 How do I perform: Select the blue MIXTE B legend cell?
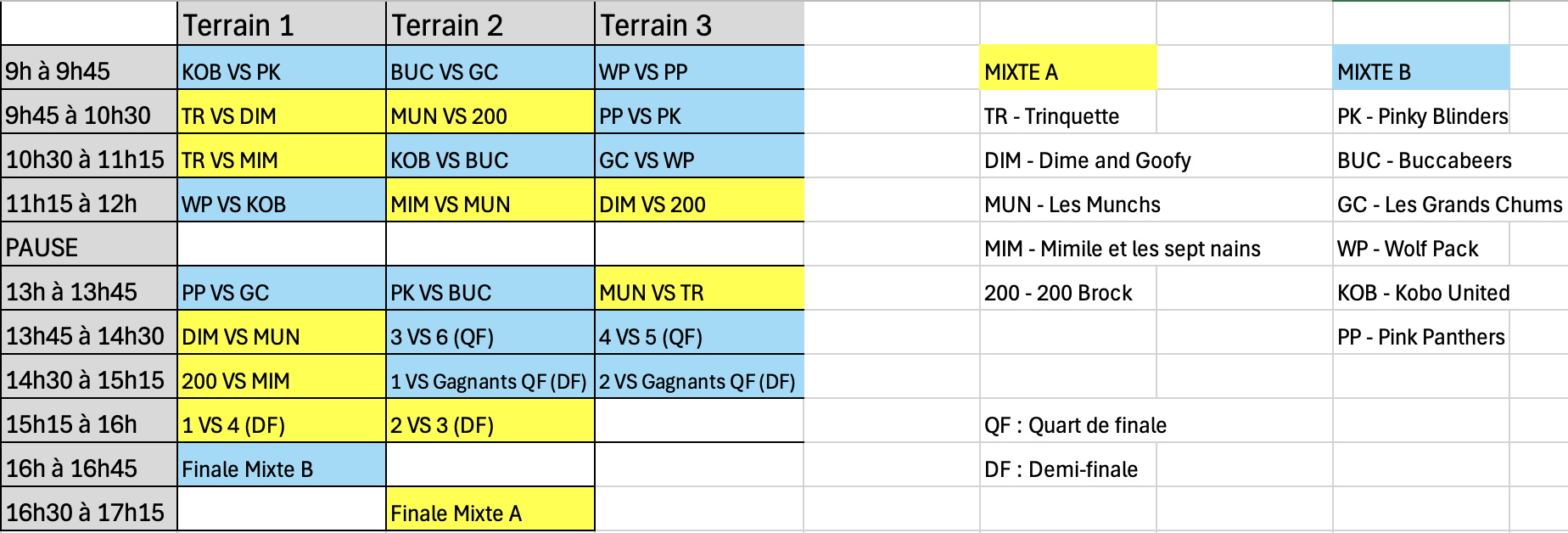[1420, 68]
